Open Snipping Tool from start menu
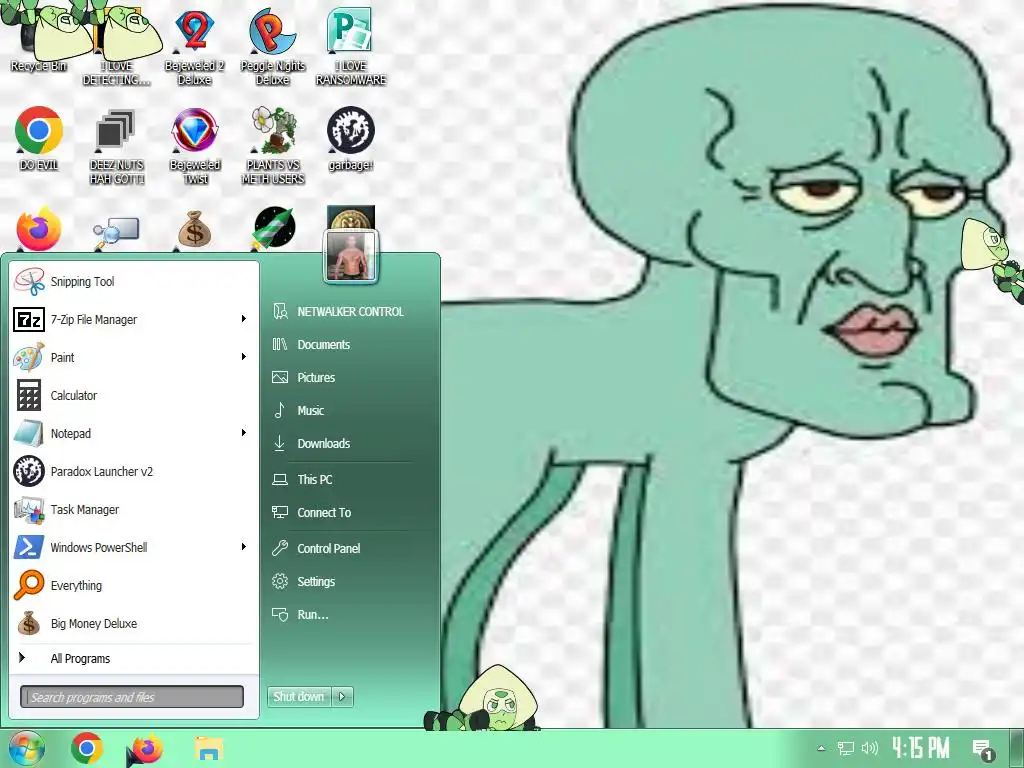This screenshot has height=768, width=1024. pos(134,281)
